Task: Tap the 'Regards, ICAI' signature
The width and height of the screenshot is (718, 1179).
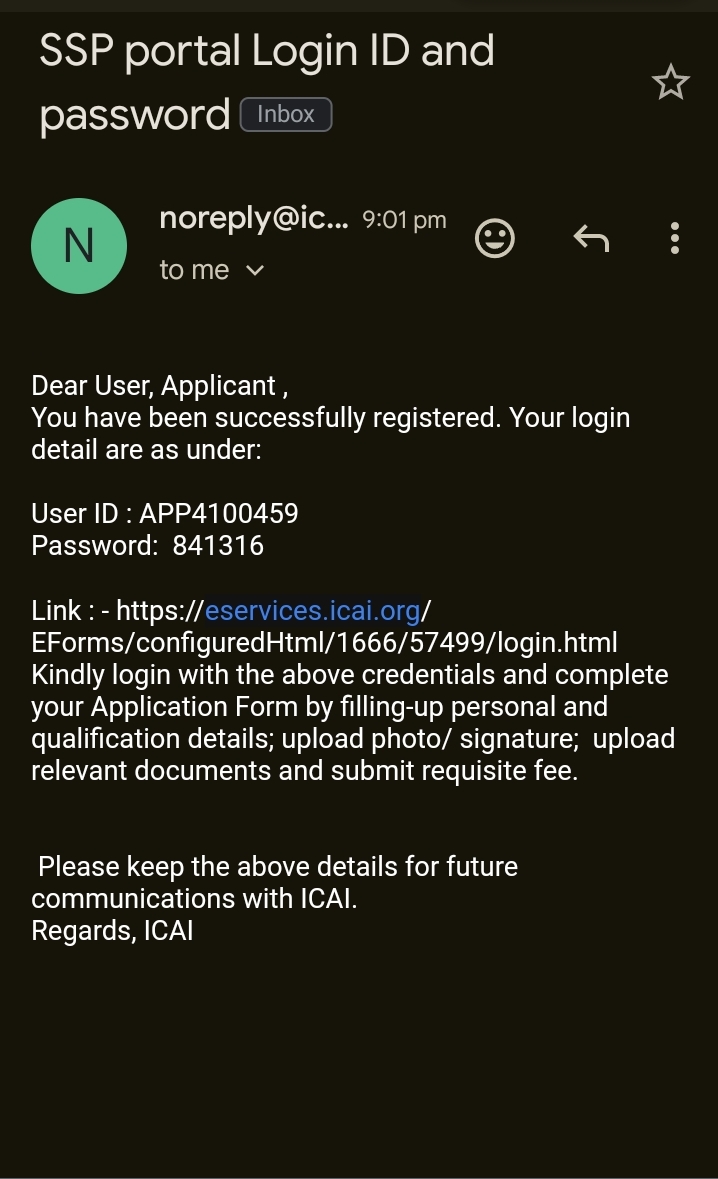Action: point(112,931)
